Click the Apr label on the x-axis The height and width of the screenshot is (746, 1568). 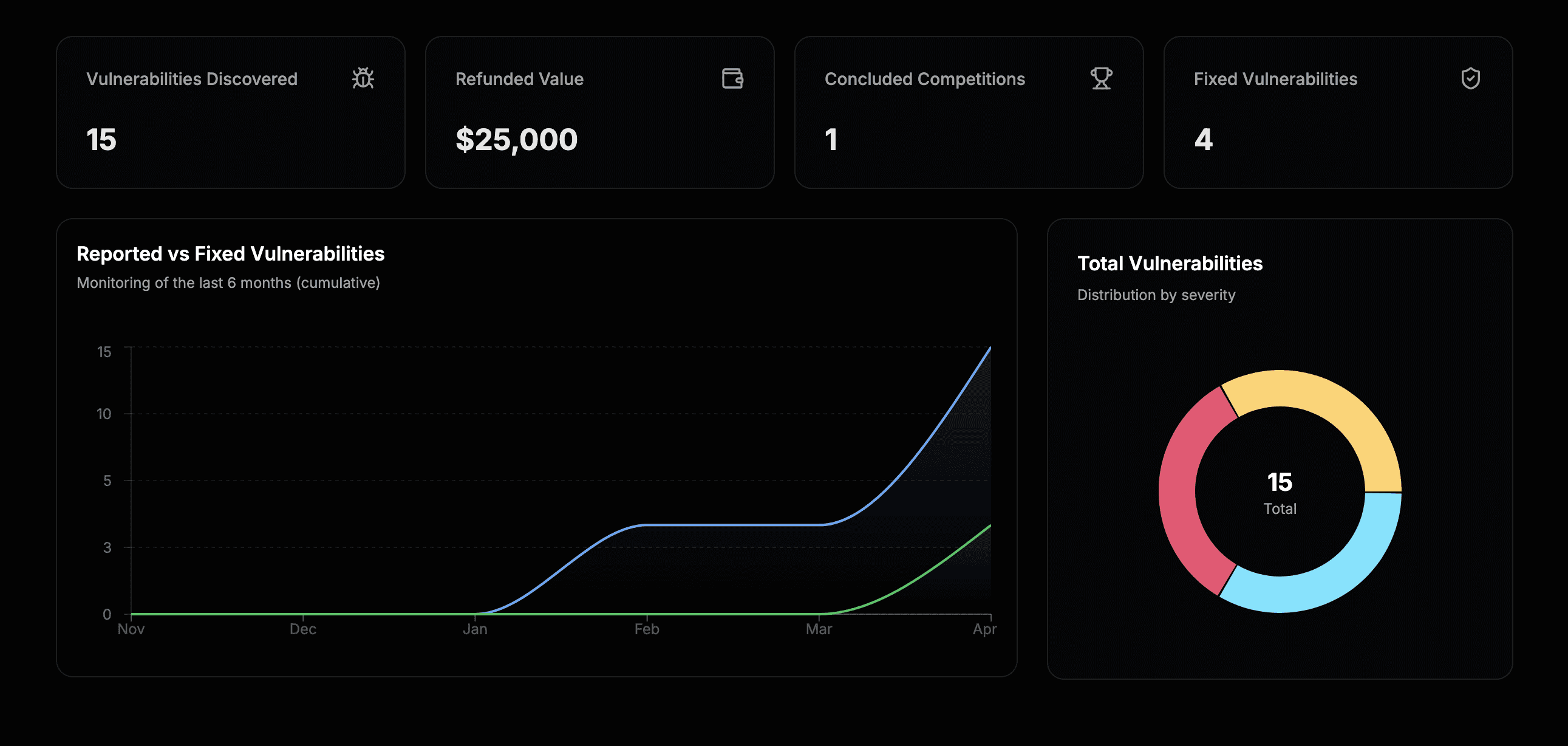coord(984,629)
